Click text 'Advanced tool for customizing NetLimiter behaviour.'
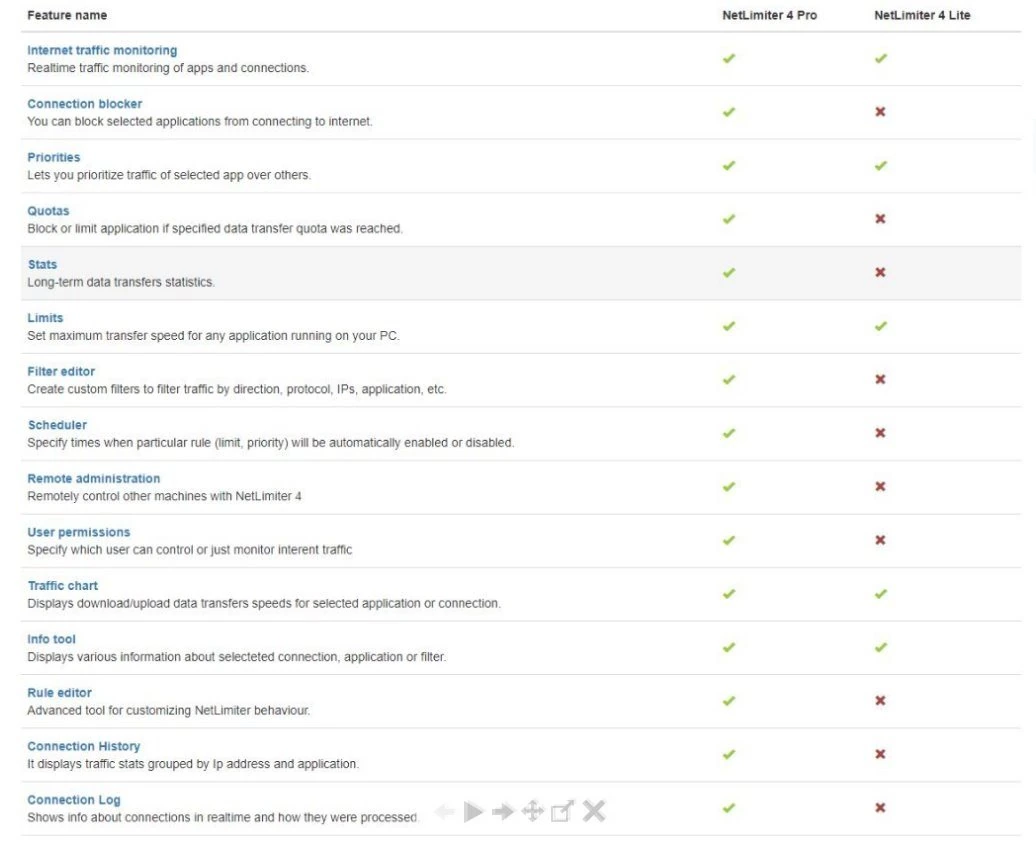This screenshot has height=842, width=1036. [168, 710]
